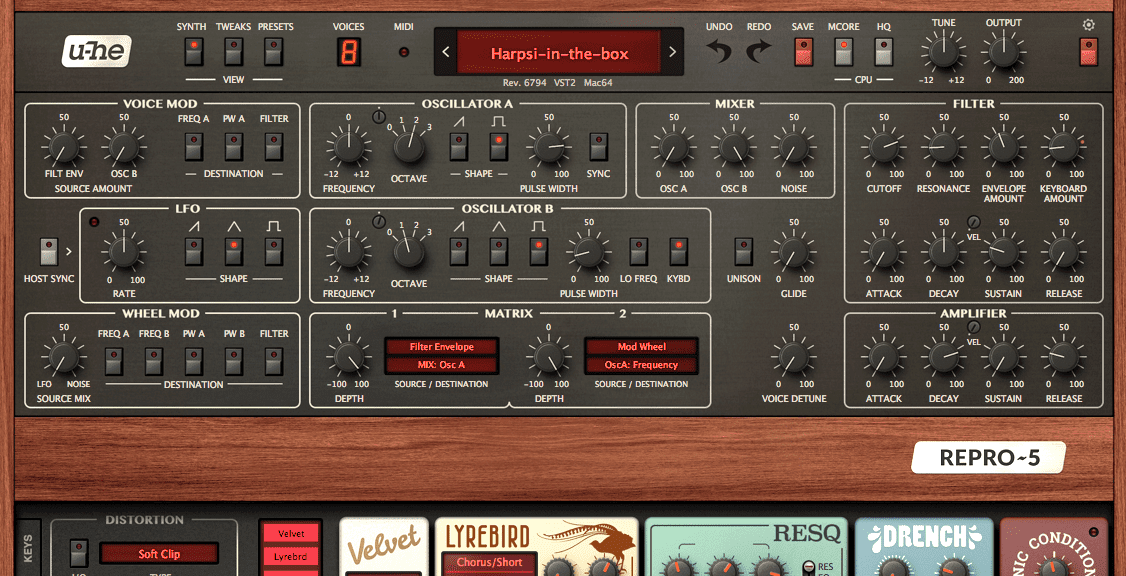Click the Save button switch
1126x576 pixels.
pos(804,52)
